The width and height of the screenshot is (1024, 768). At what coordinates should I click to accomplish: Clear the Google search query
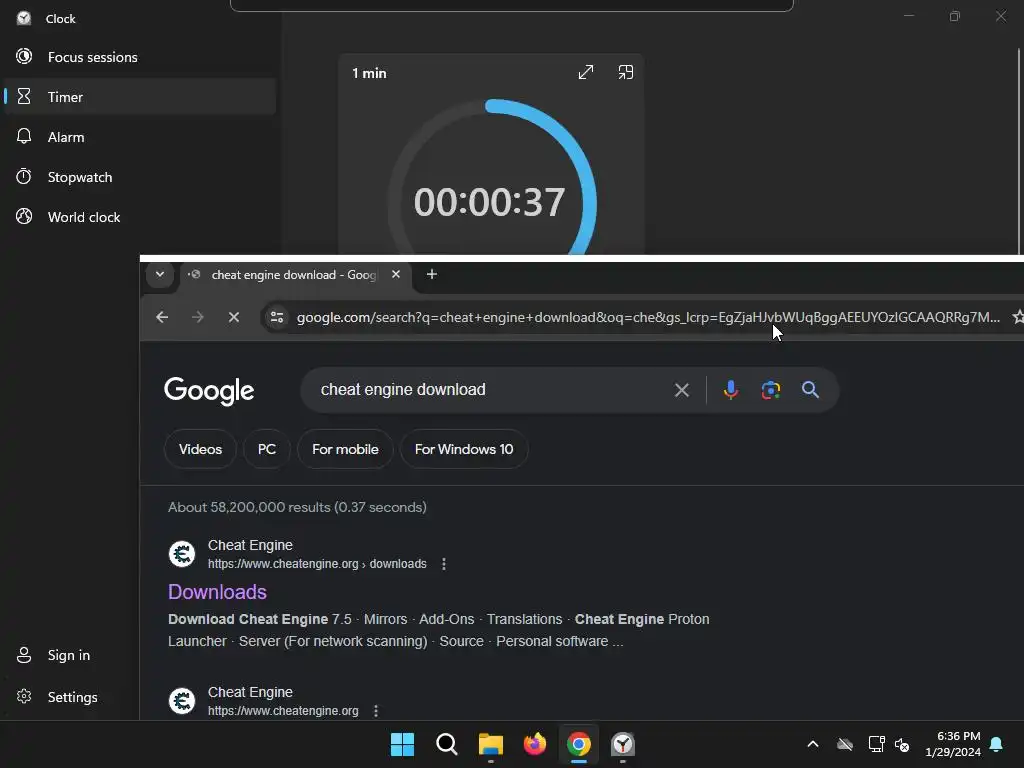682,390
